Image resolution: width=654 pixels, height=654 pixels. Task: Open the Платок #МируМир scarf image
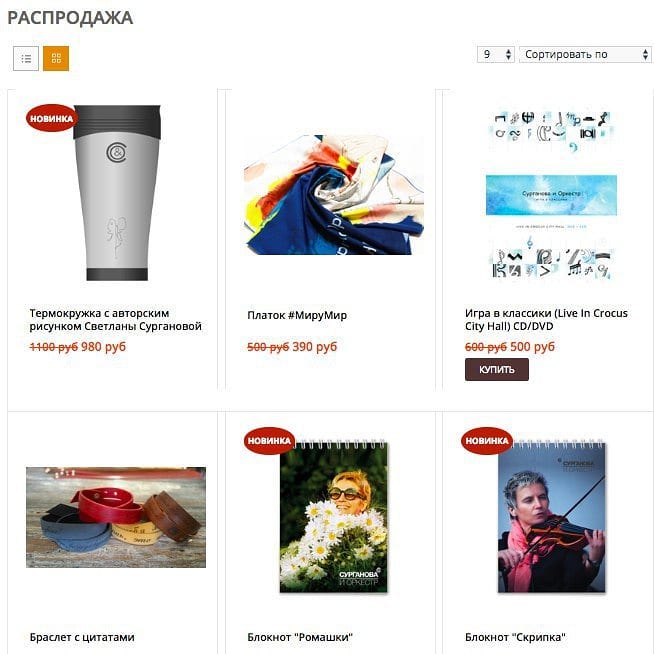coord(334,194)
